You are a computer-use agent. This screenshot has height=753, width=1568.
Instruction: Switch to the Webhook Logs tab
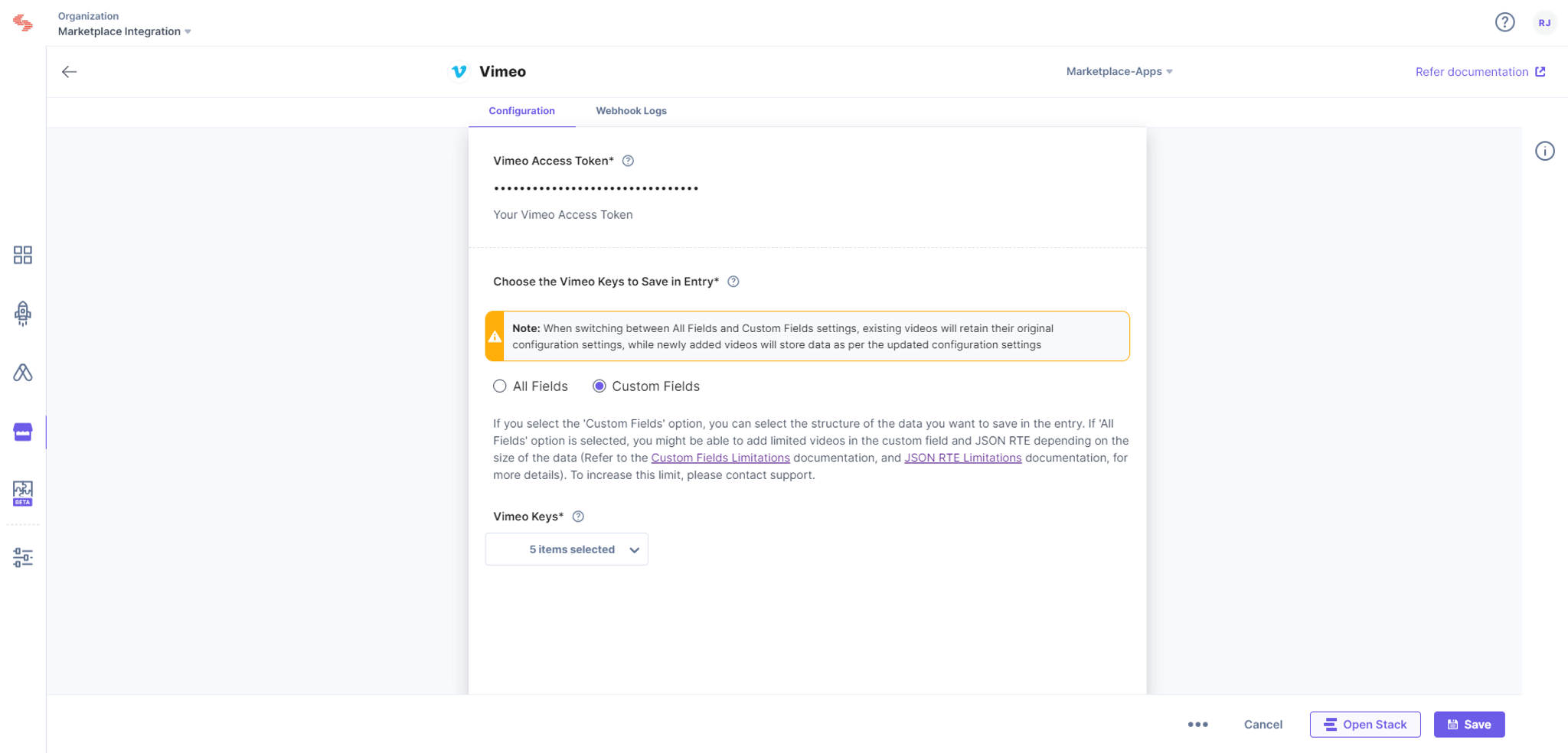(x=631, y=111)
